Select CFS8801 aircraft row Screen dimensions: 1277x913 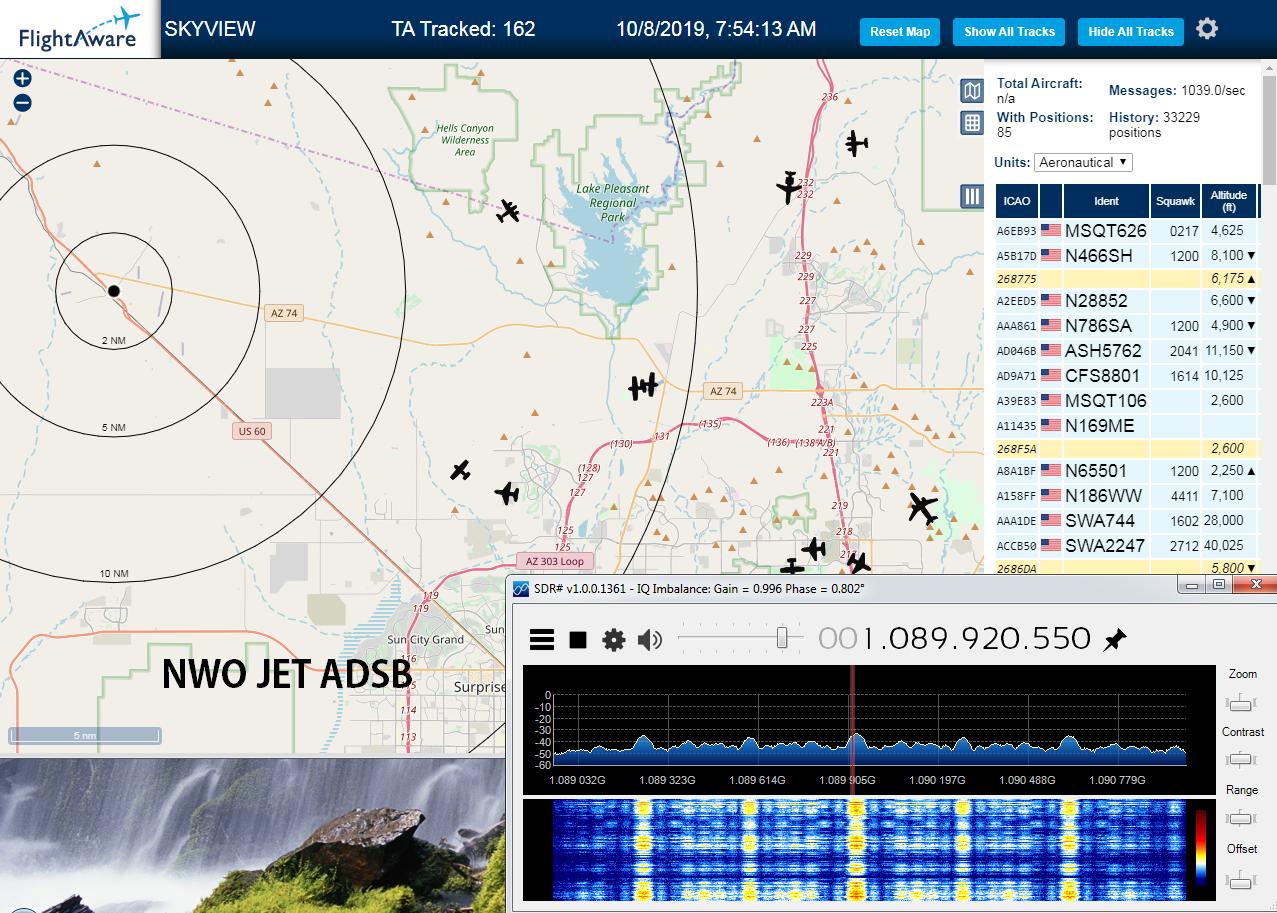coord(1126,376)
